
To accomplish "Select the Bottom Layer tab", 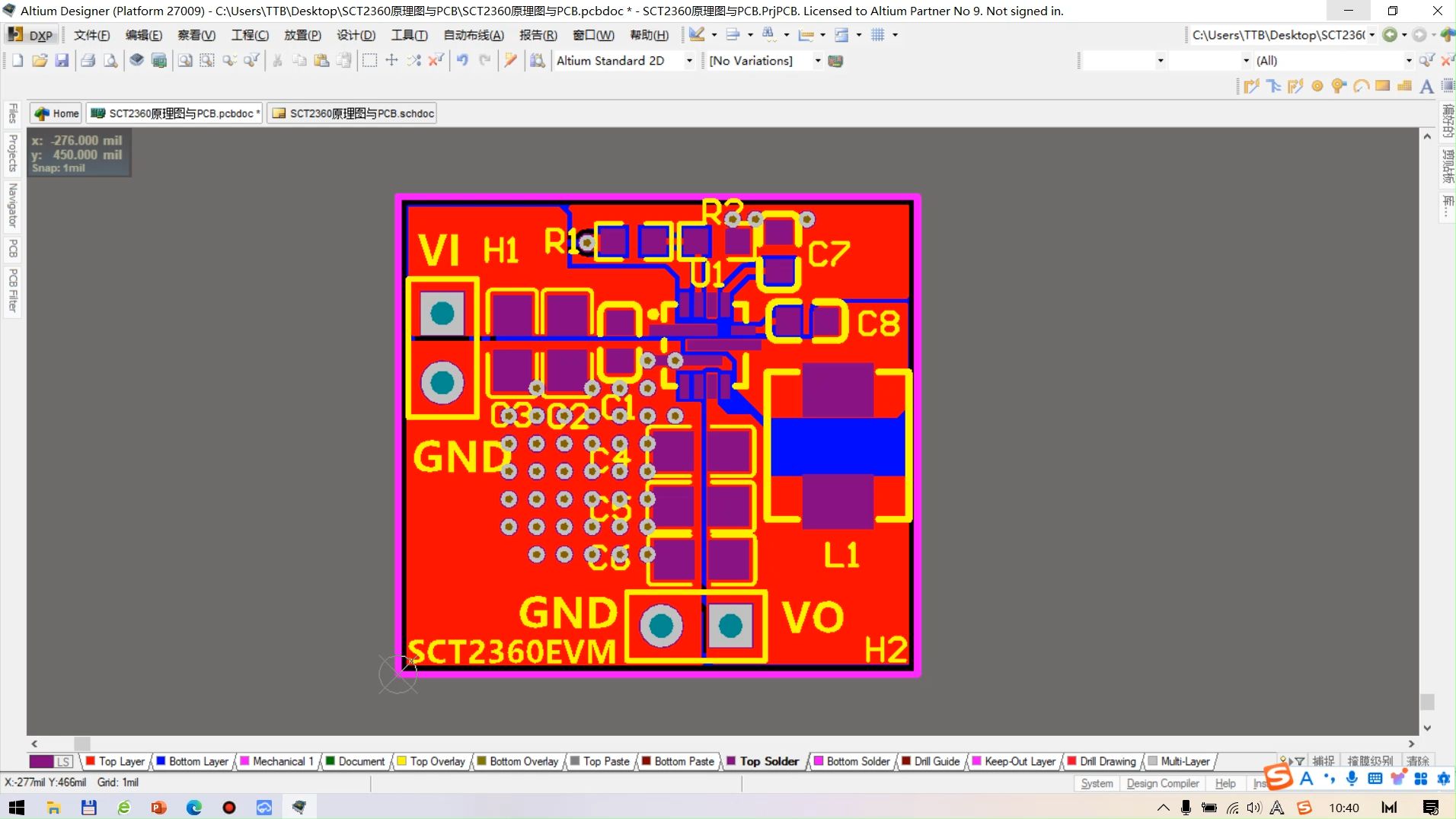I will (x=192, y=761).
